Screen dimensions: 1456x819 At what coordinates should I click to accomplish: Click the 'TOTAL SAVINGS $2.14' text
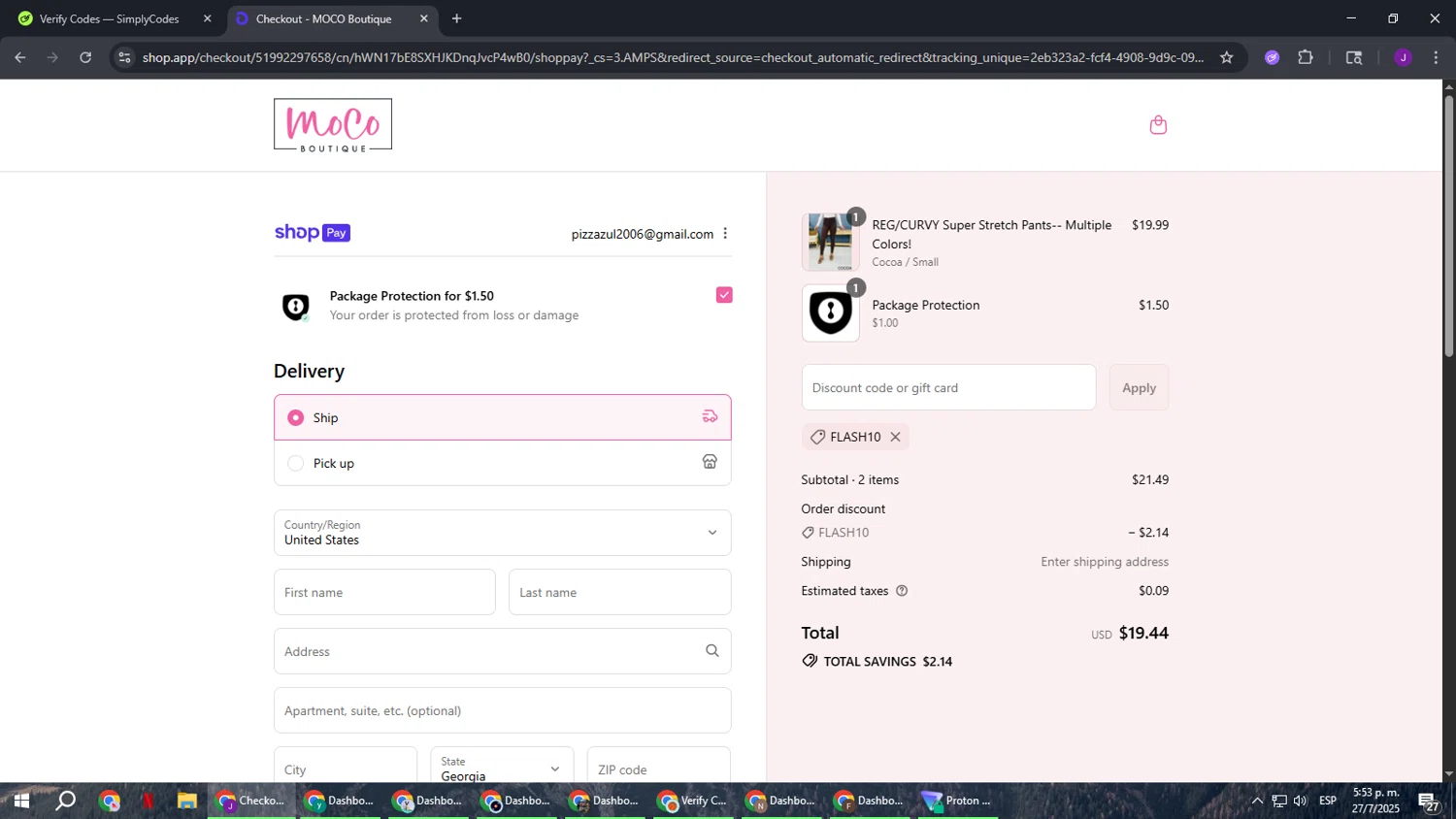888,661
